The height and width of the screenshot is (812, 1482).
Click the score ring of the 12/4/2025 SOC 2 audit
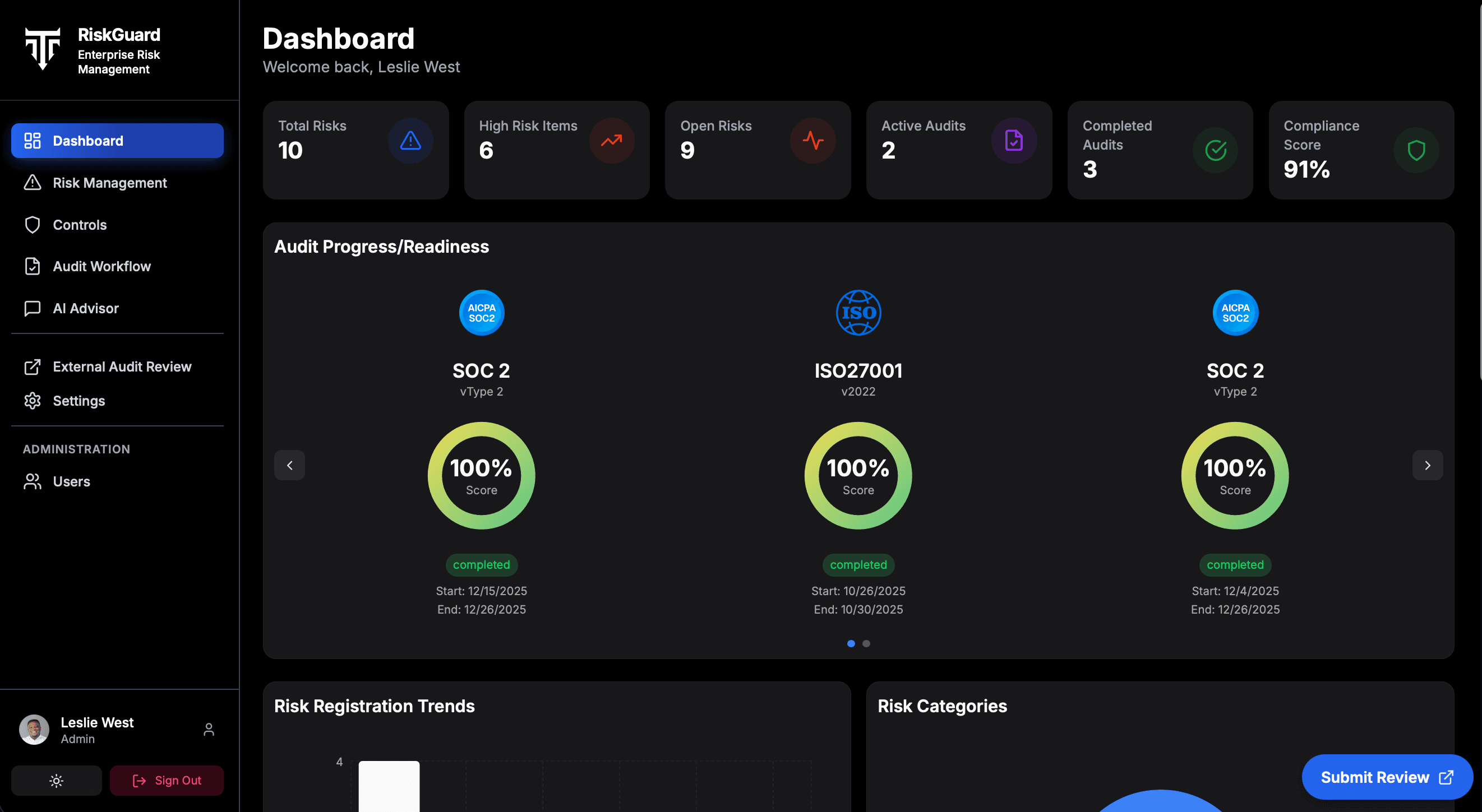click(x=1235, y=476)
